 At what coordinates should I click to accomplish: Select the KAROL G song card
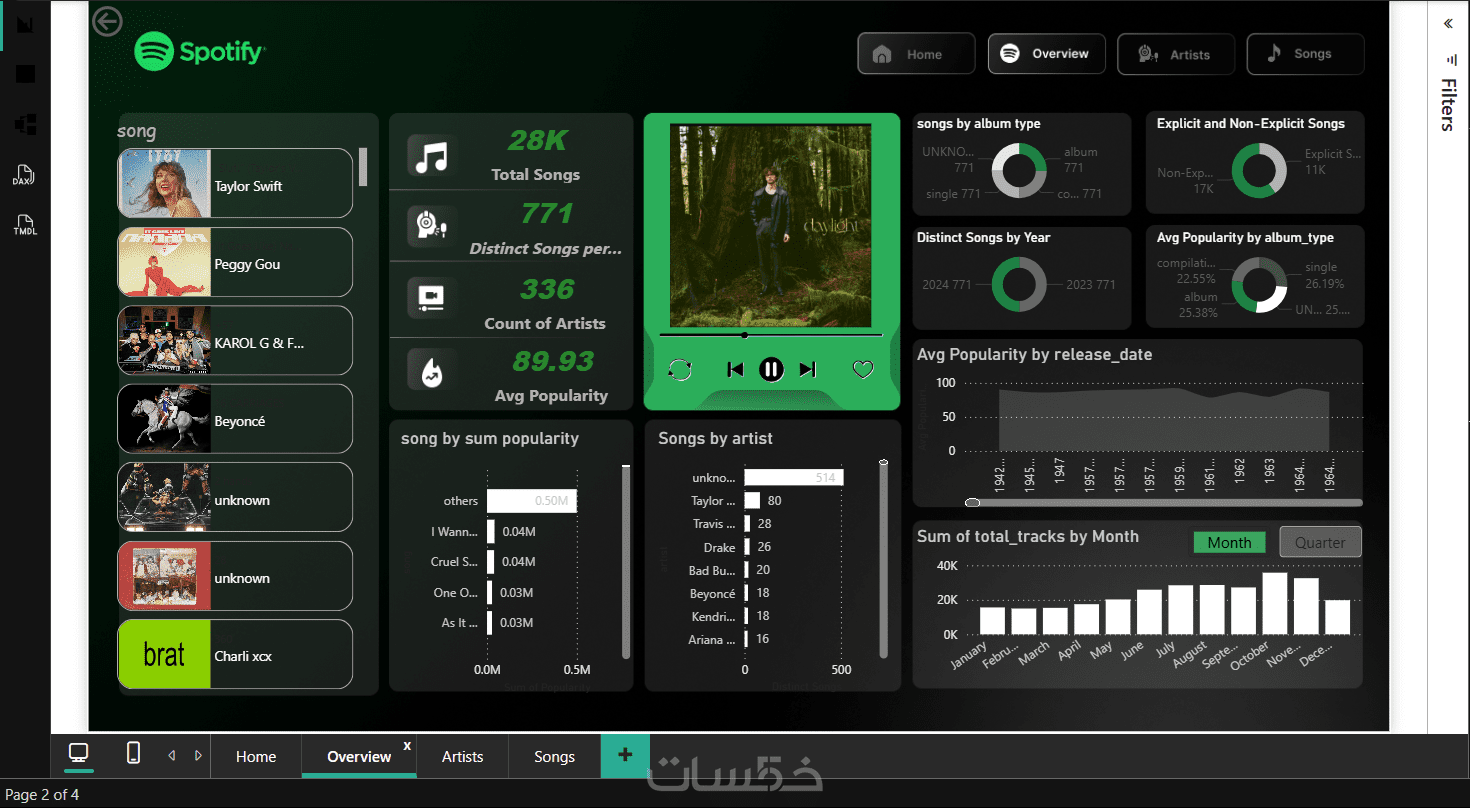[236, 340]
